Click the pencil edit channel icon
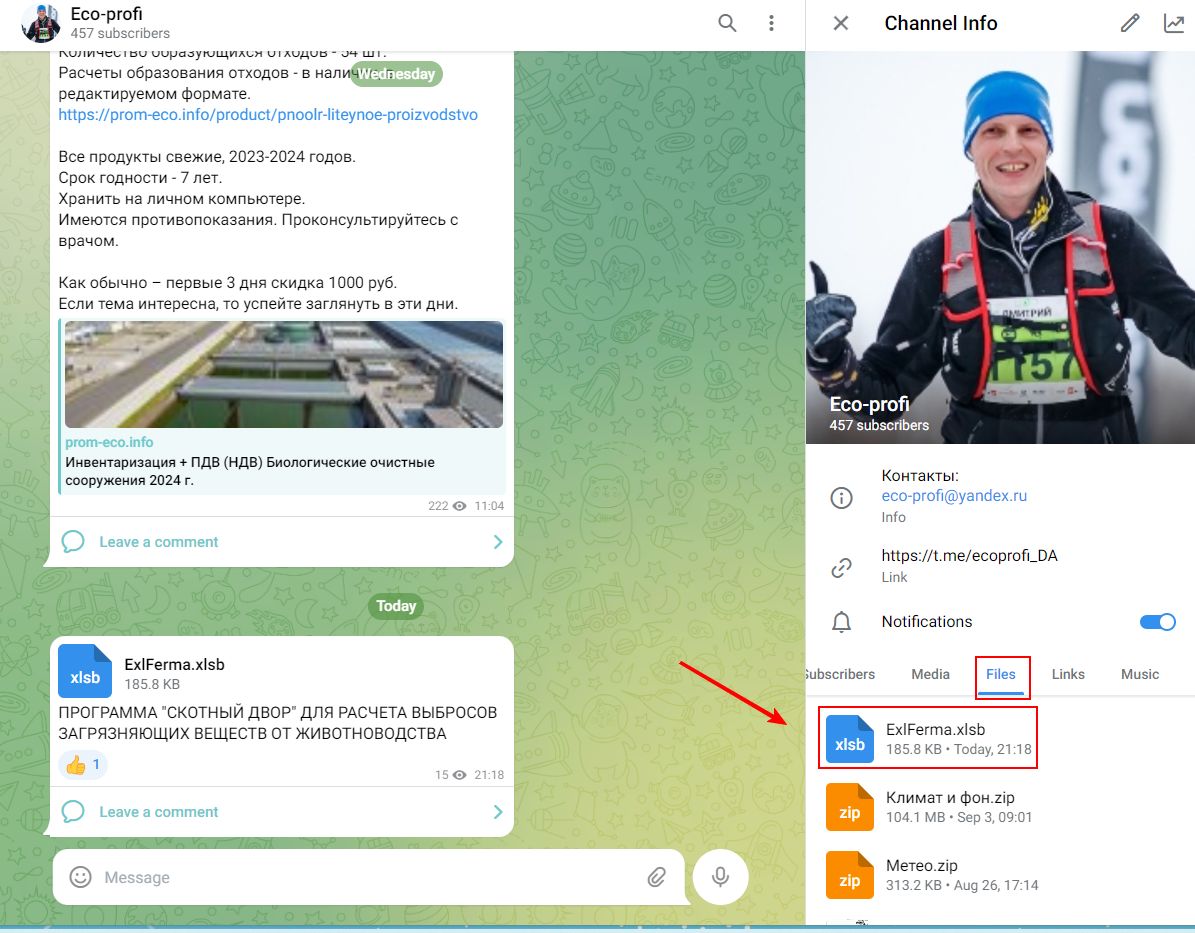This screenshot has width=1195, height=933. click(x=1130, y=23)
